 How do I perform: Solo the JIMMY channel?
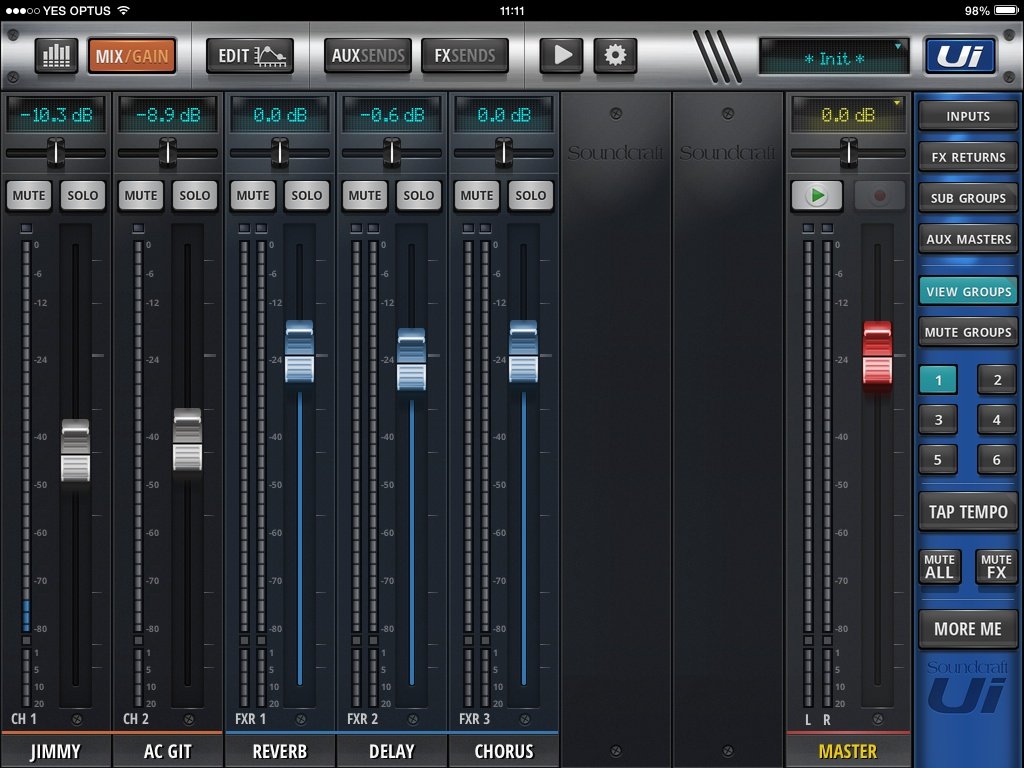point(83,195)
